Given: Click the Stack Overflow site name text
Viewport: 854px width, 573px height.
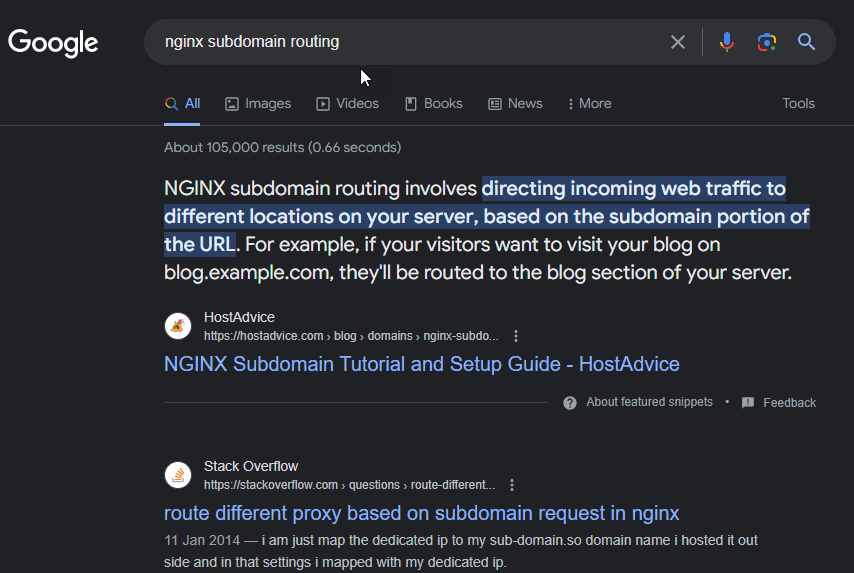Looking at the screenshot, I should 251,466.
